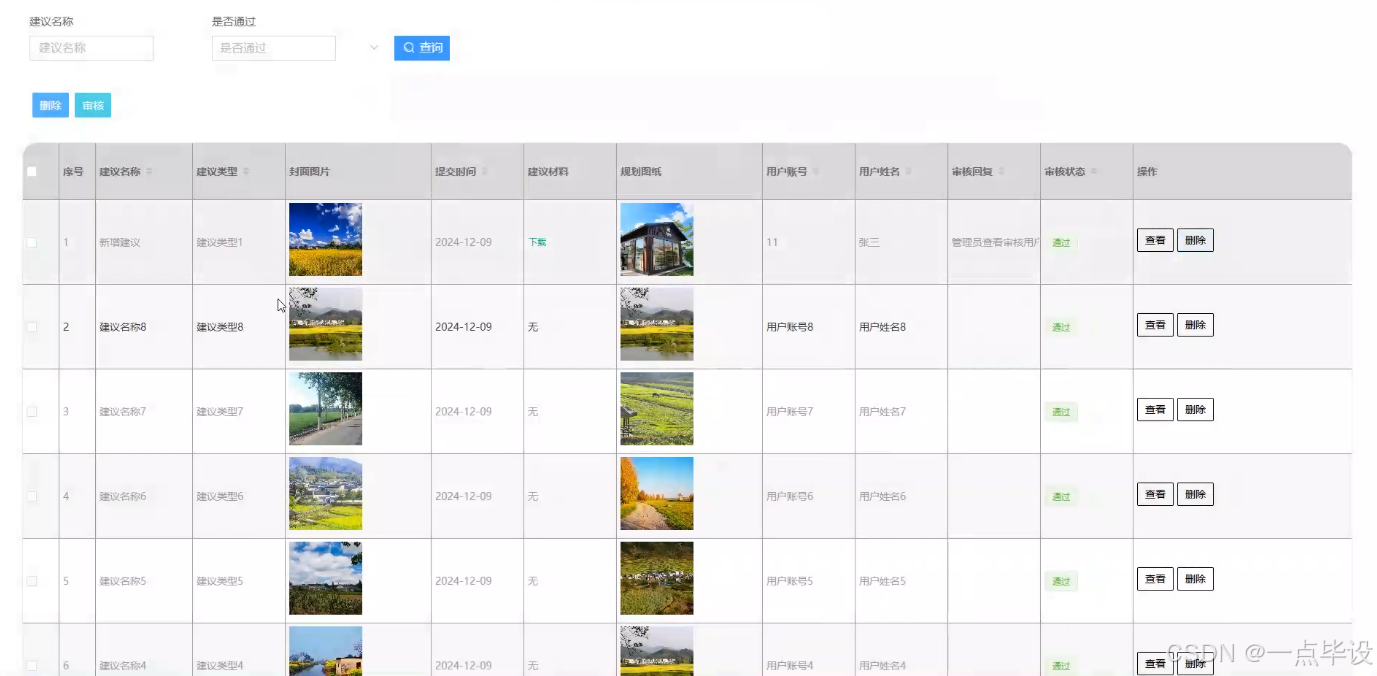Sort table by 审核状态 column icon

click(x=1094, y=172)
